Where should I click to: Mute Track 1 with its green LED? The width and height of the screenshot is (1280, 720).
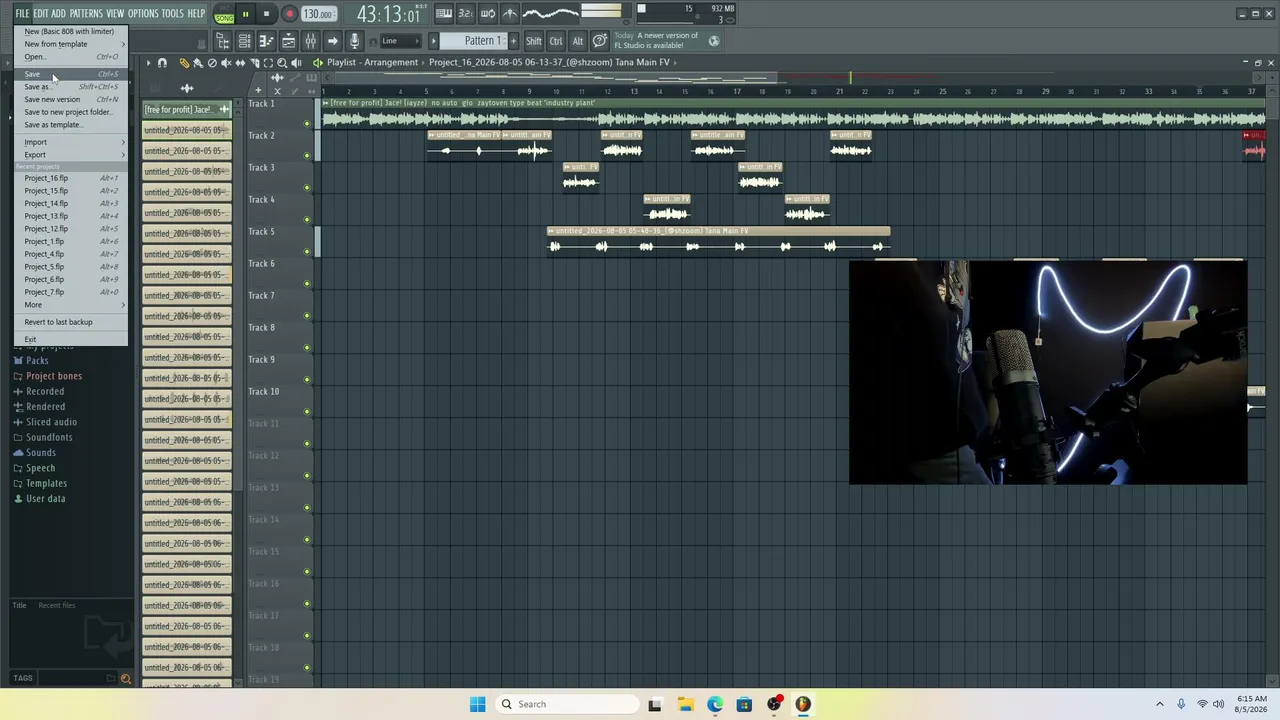(307, 124)
